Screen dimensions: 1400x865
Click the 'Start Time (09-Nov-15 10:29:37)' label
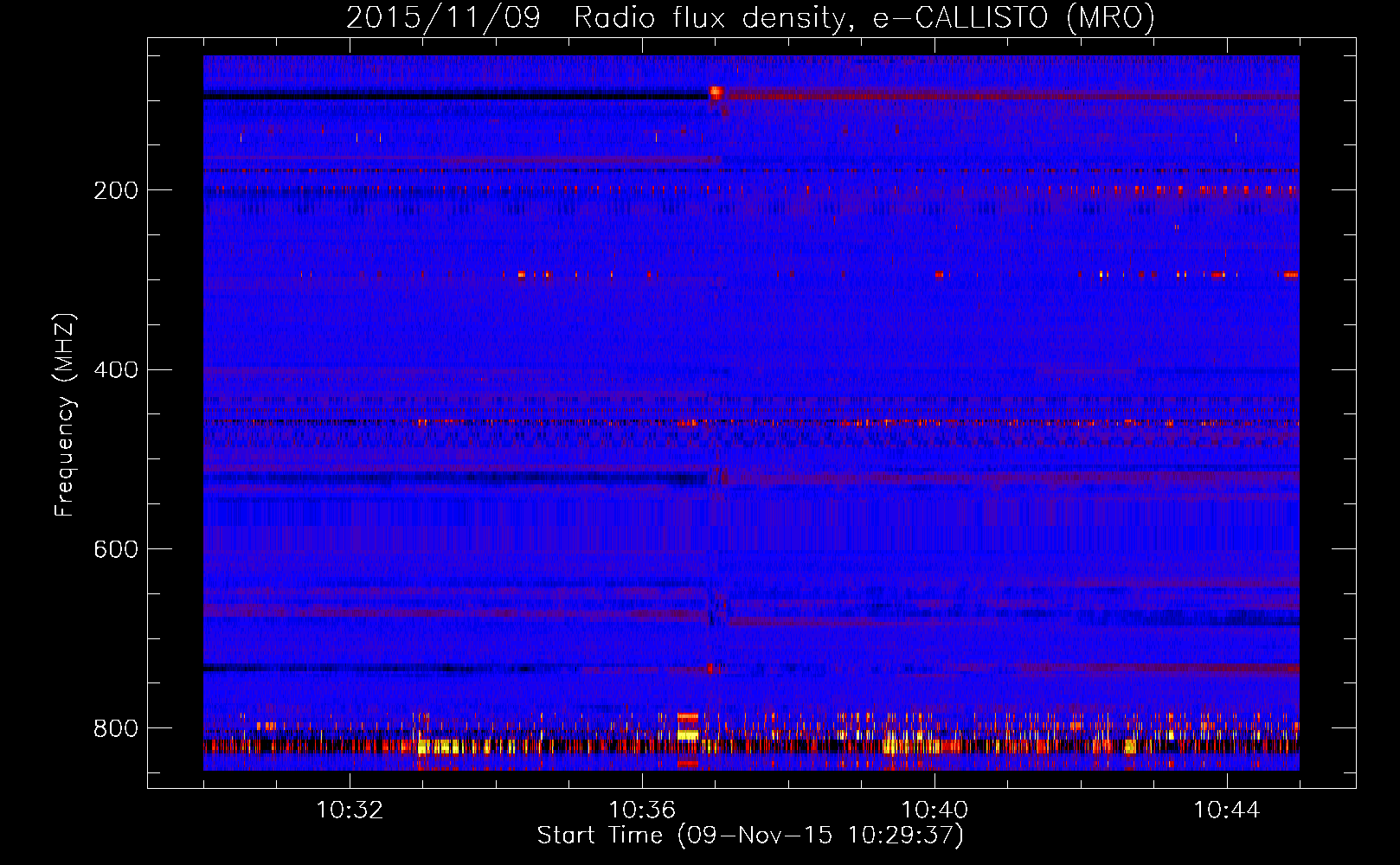(x=750, y=836)
